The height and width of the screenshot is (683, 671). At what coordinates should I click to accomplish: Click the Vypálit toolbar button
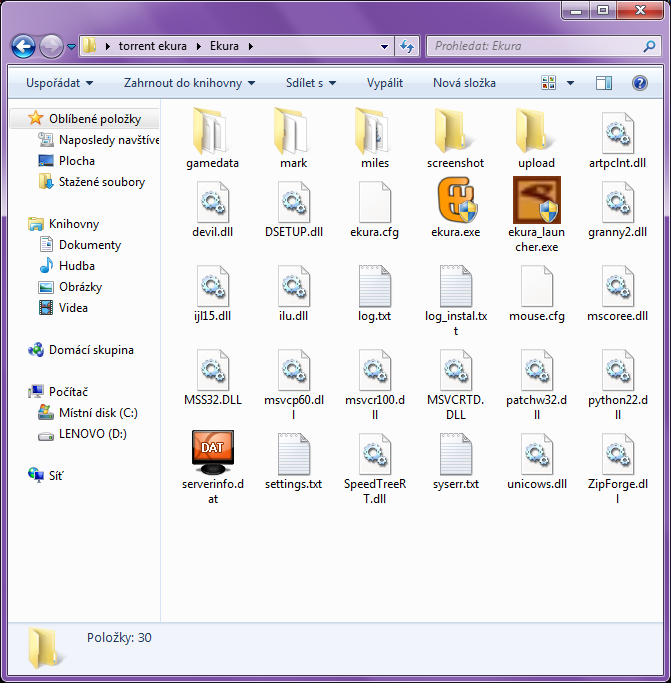(x=385, y=83)
